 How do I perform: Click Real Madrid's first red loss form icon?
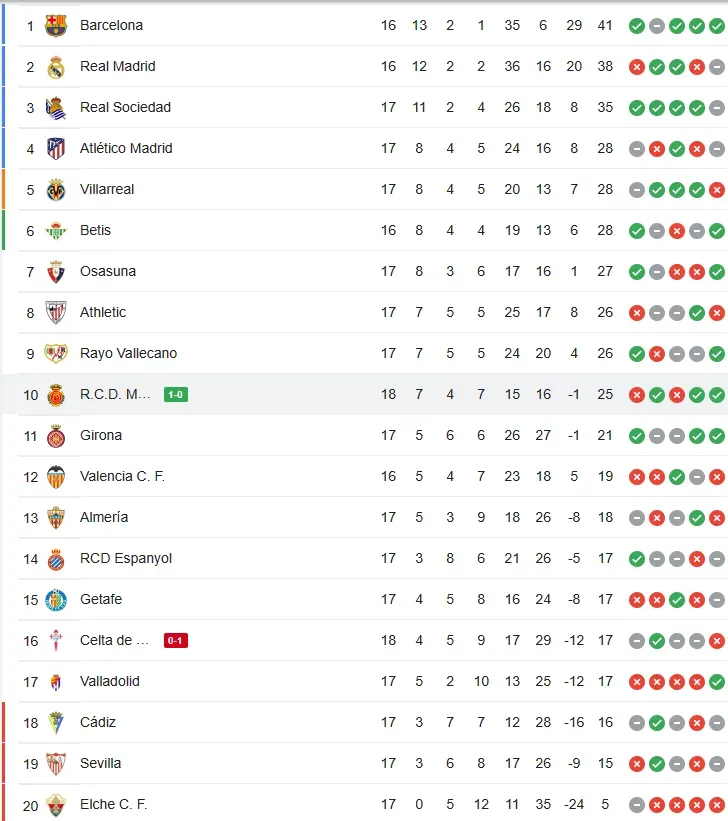tap(636, 67)
